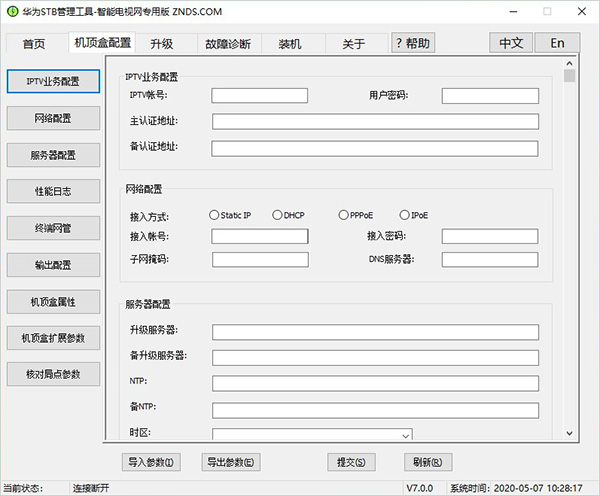Open 网络配置 sidebar section

[53, 118]
